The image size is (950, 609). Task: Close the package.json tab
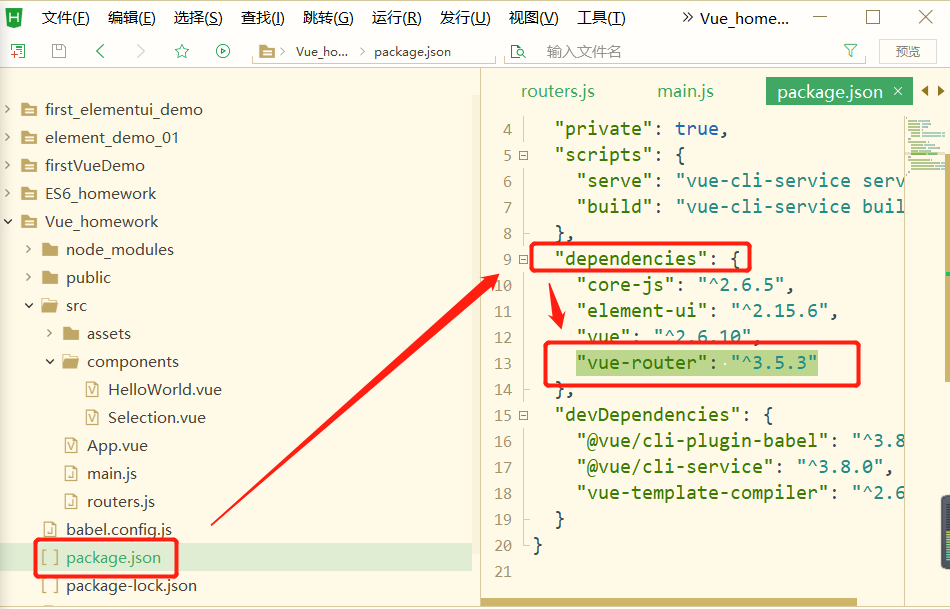tap(898, 91)
